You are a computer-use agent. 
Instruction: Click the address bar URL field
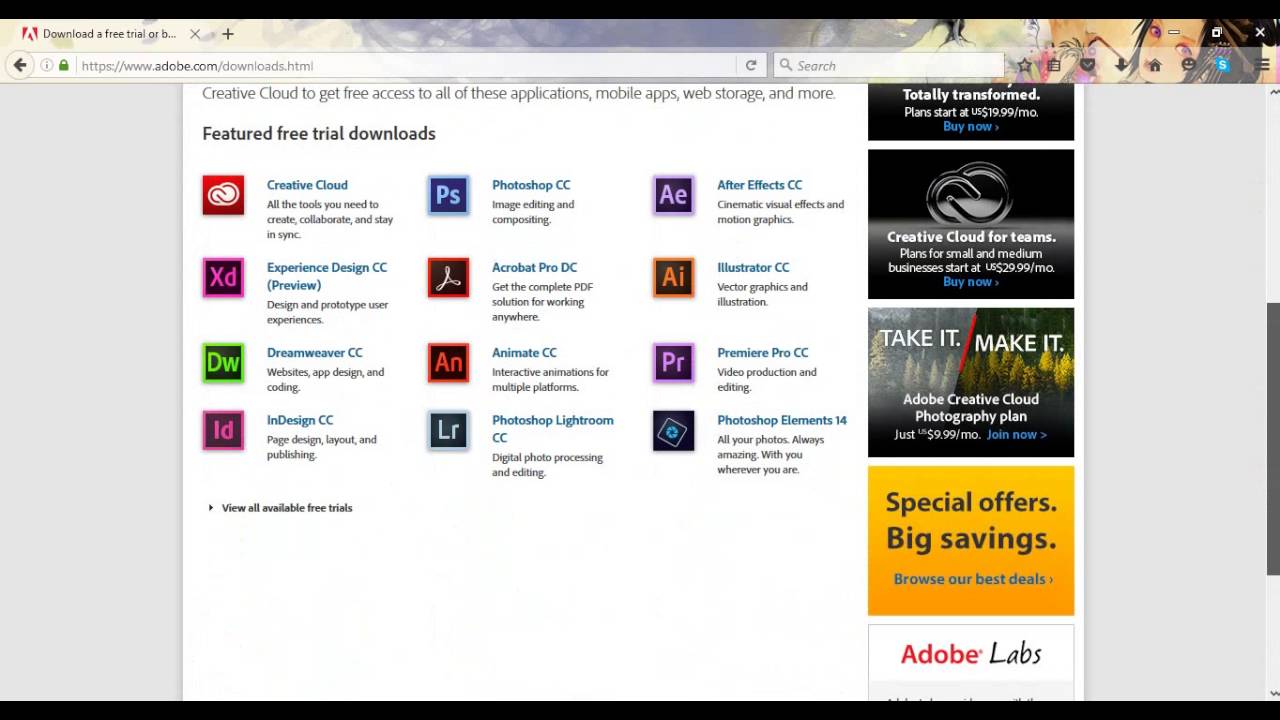pos(405,65)
